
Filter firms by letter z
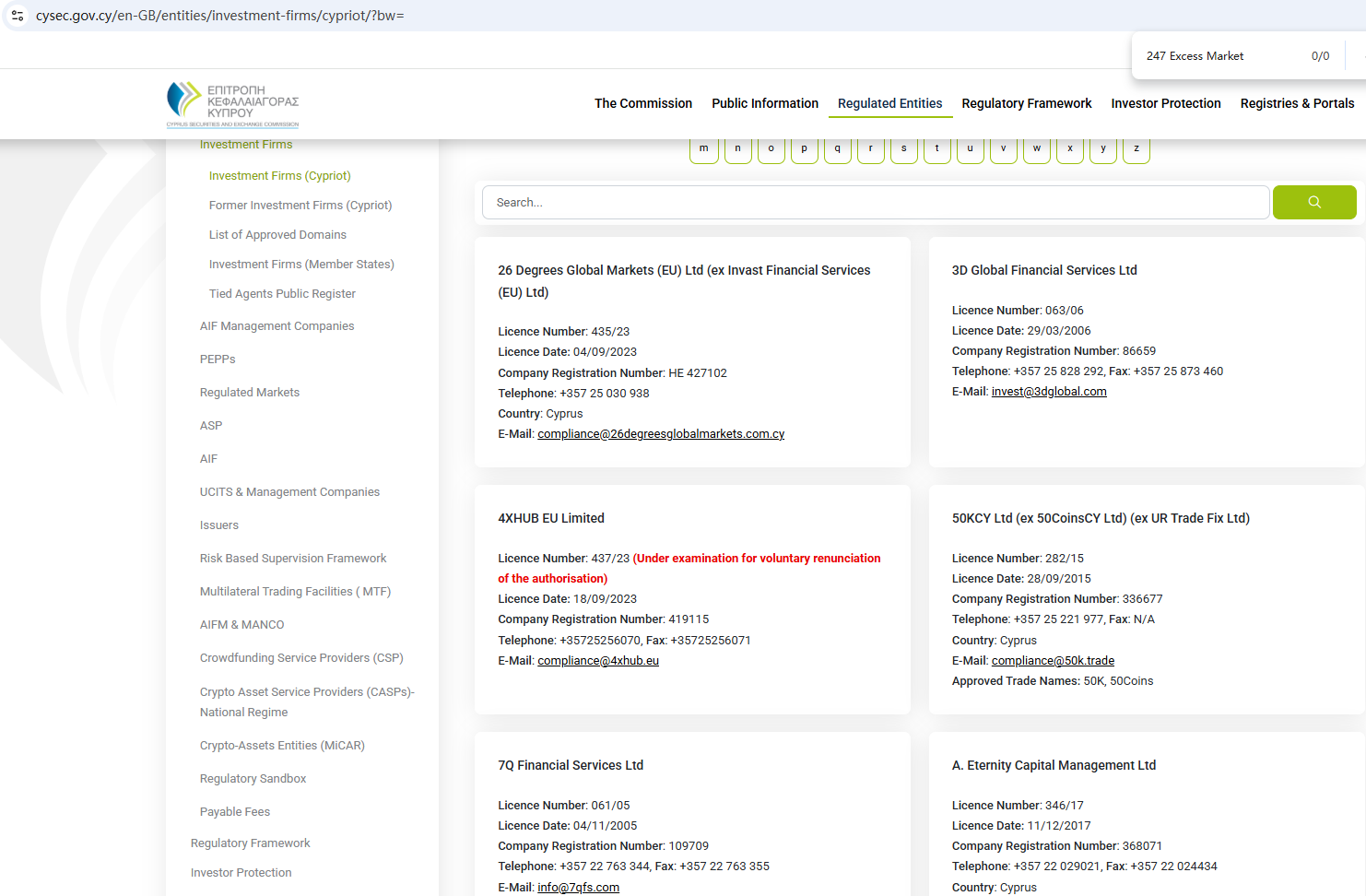pyautogui.click(x=1136, y=148)
